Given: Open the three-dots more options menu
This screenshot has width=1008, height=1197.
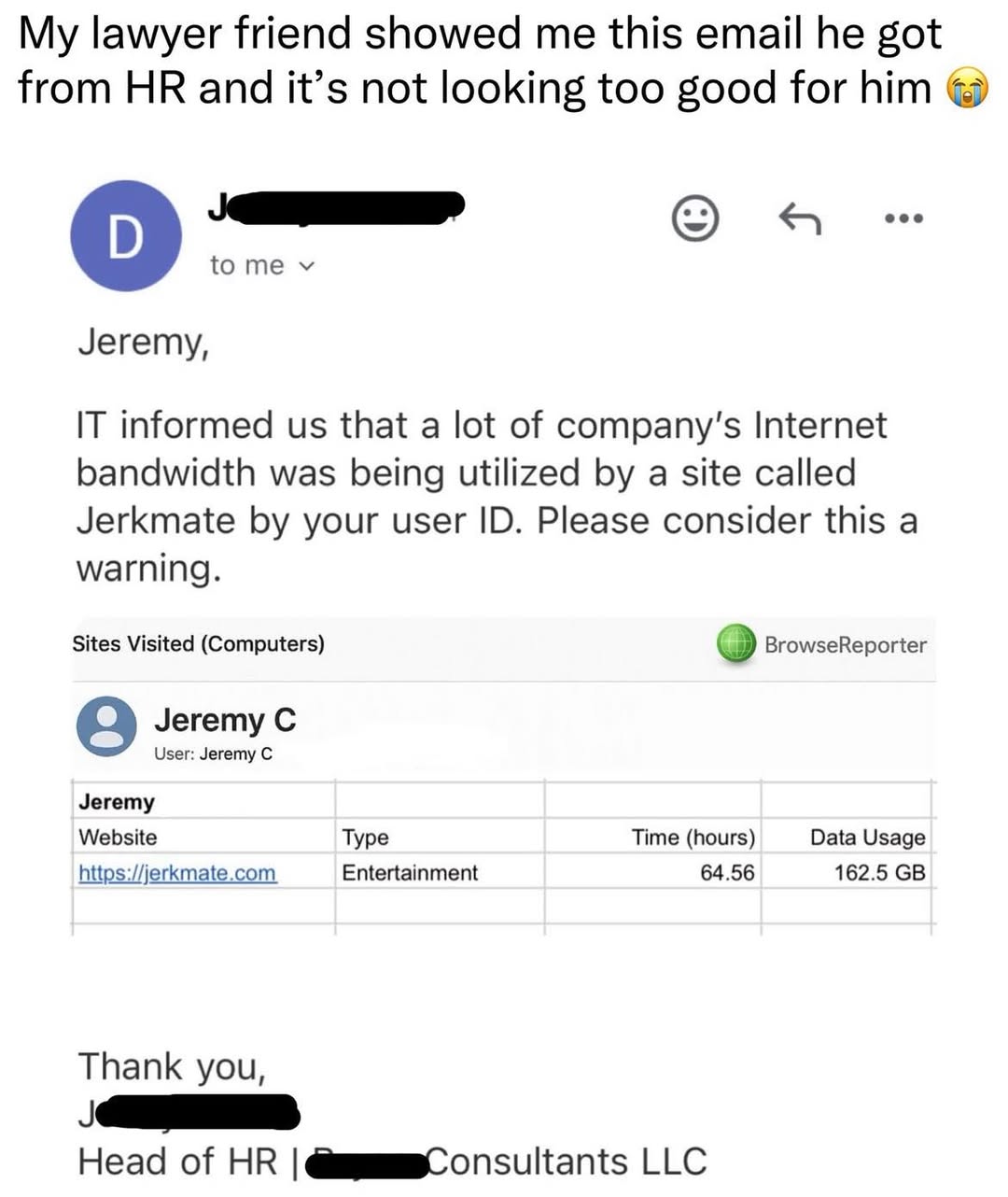Looking at the screenshot, I should [x=903, y=219].
